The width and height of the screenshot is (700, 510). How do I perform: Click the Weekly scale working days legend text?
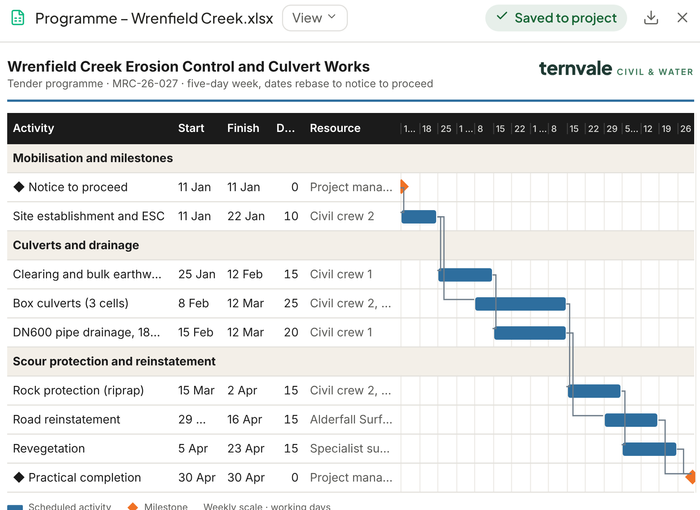click(x=267, y=506)
